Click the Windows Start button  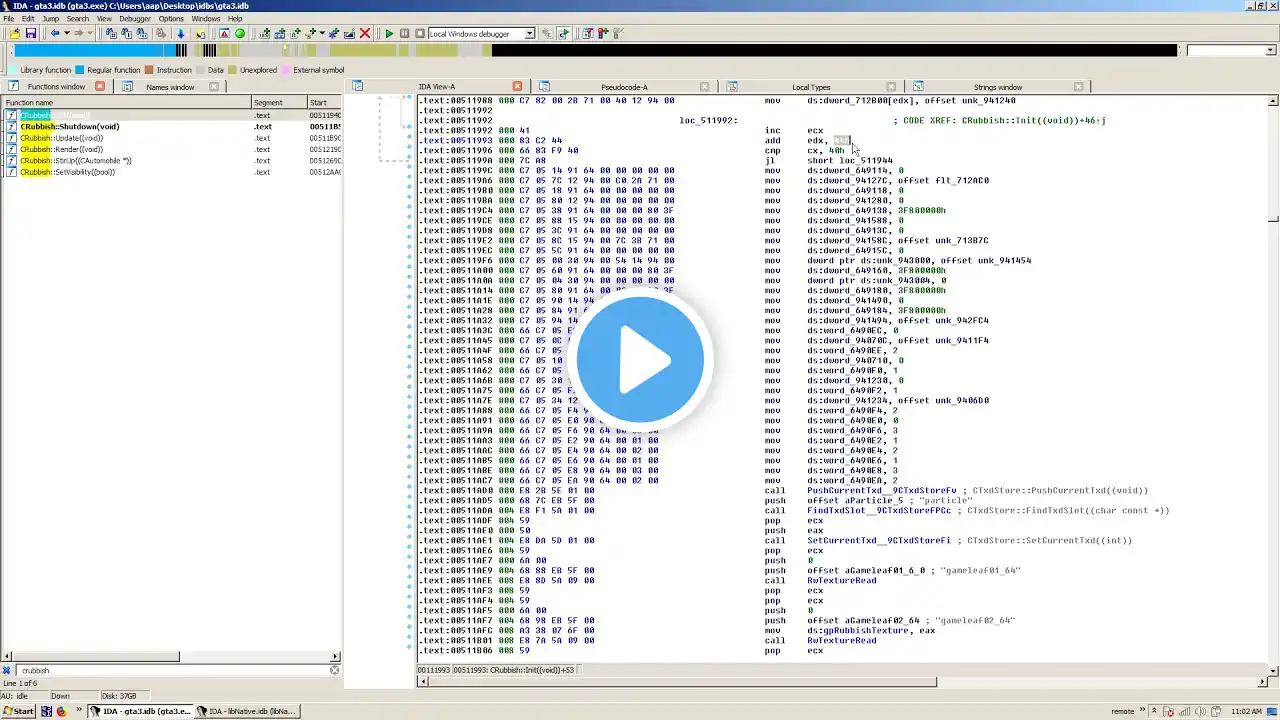[x=18, y=711]
